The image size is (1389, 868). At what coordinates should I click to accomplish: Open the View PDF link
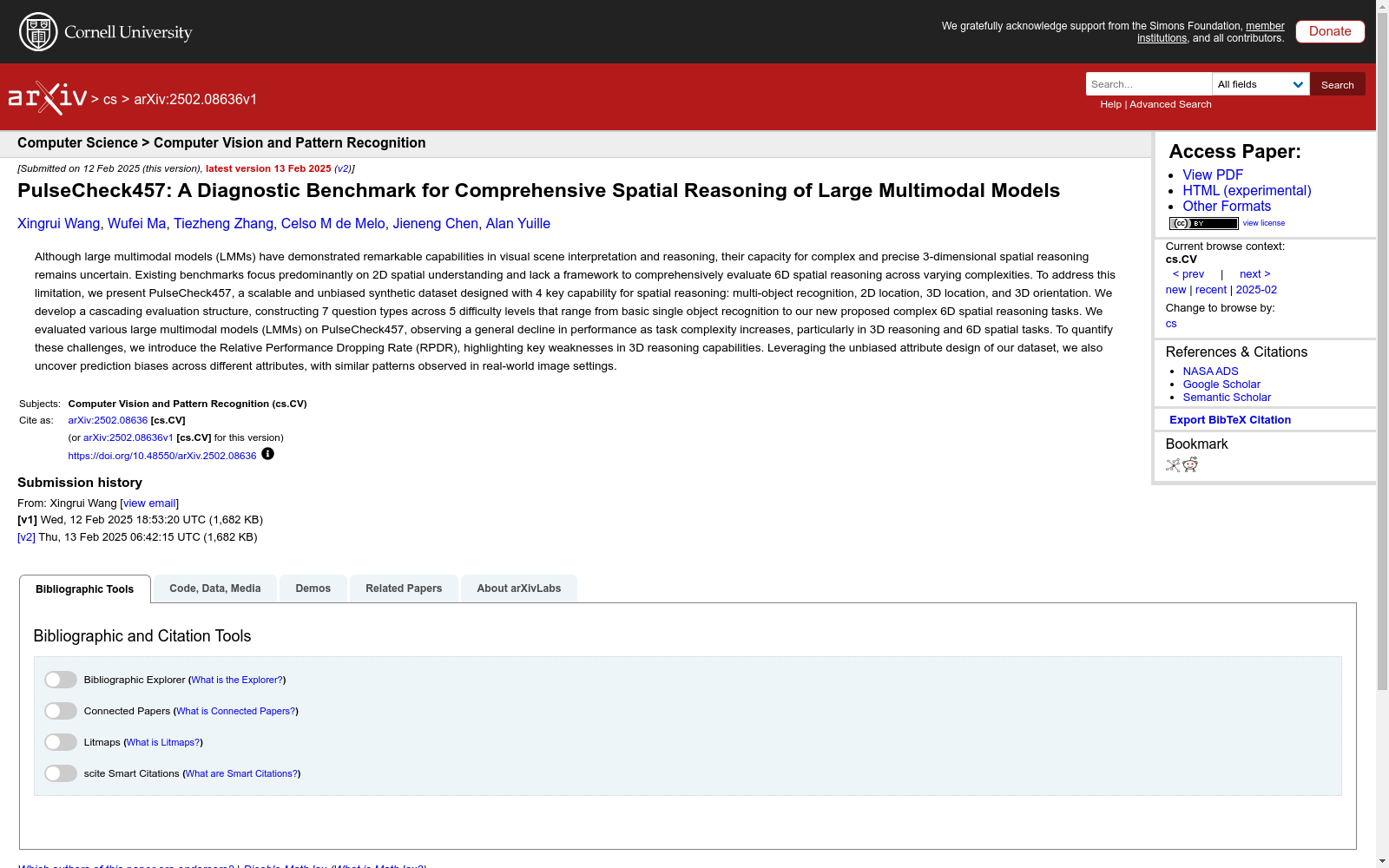(x=1213, y=174)
